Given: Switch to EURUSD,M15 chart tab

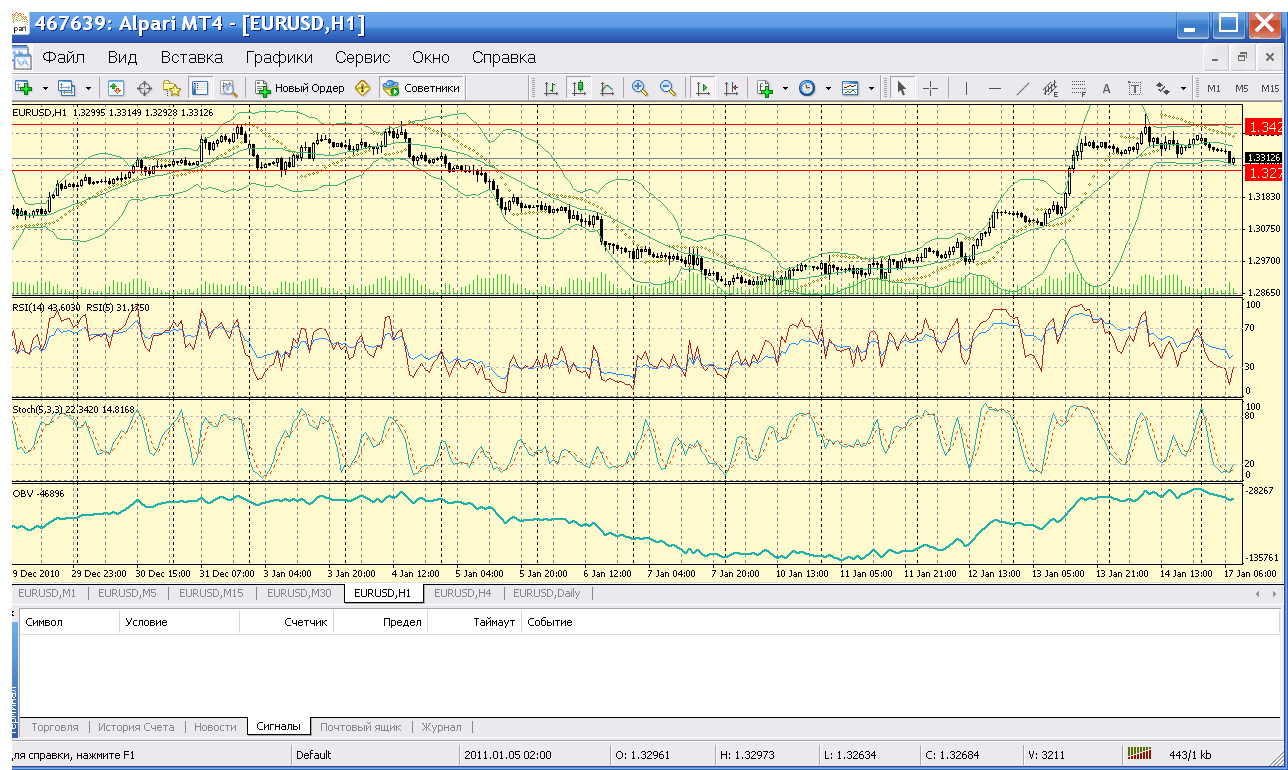Looking at the screenshot, I should 210,593.
